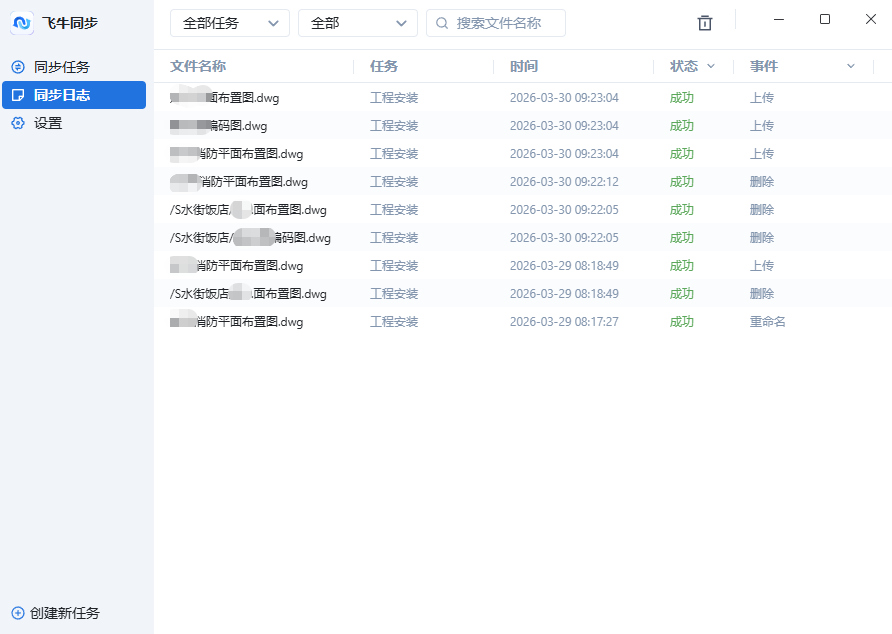Viewport: 892px width, 634px height.
Task: Click the file name in the 09:22:12 row
Action: 239,182
